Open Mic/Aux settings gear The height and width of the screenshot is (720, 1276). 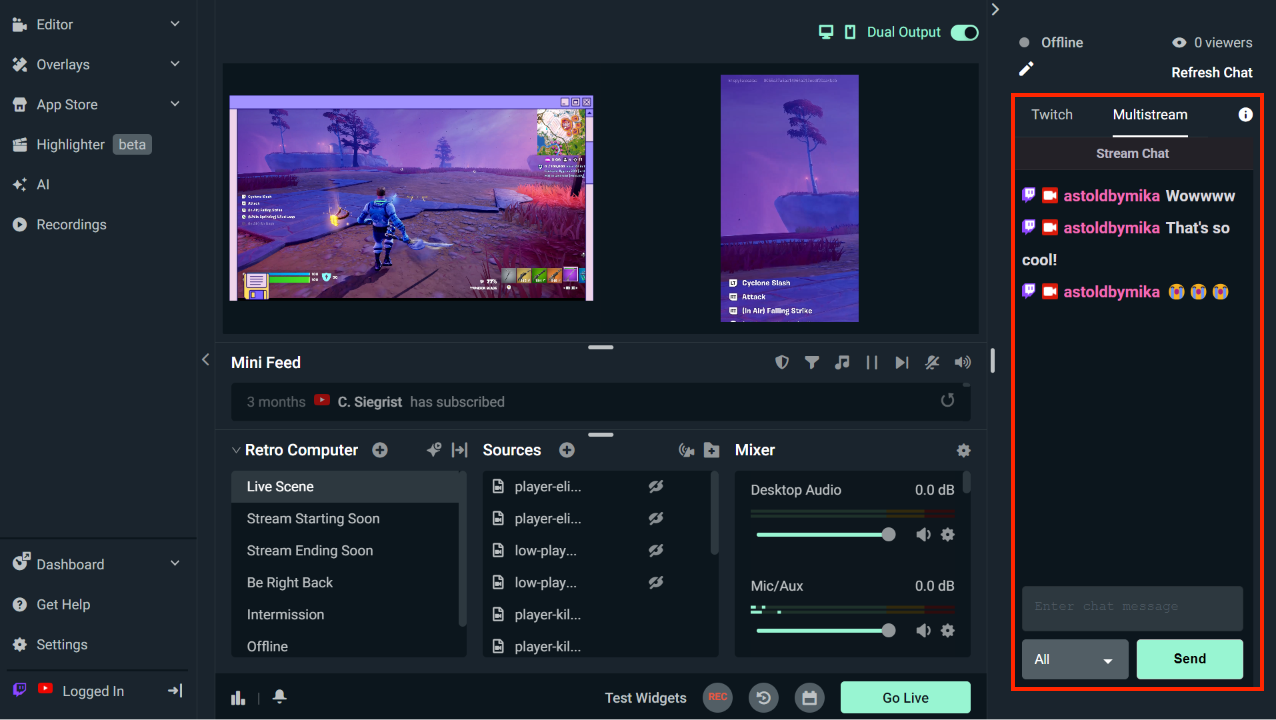pyautogui.click(x=948, y=630)
